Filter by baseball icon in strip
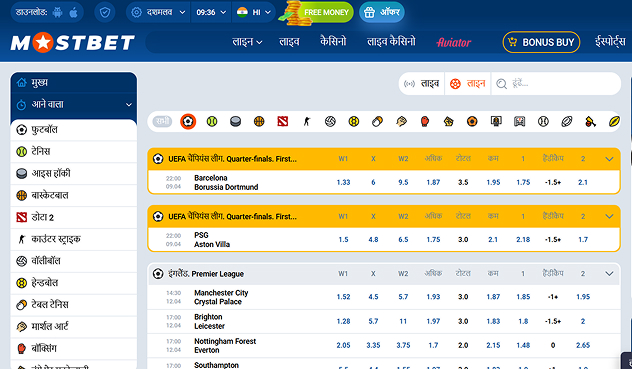The height and width of the screenshot is (369, 632). click(x=543, y=121)
